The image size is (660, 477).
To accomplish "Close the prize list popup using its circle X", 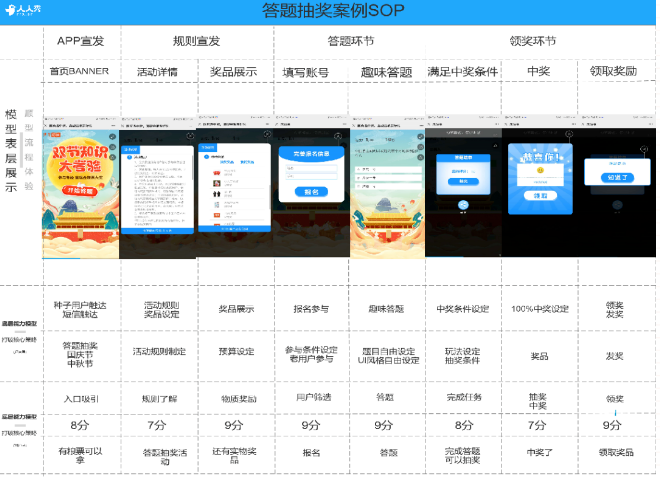I will coord(267,134).
